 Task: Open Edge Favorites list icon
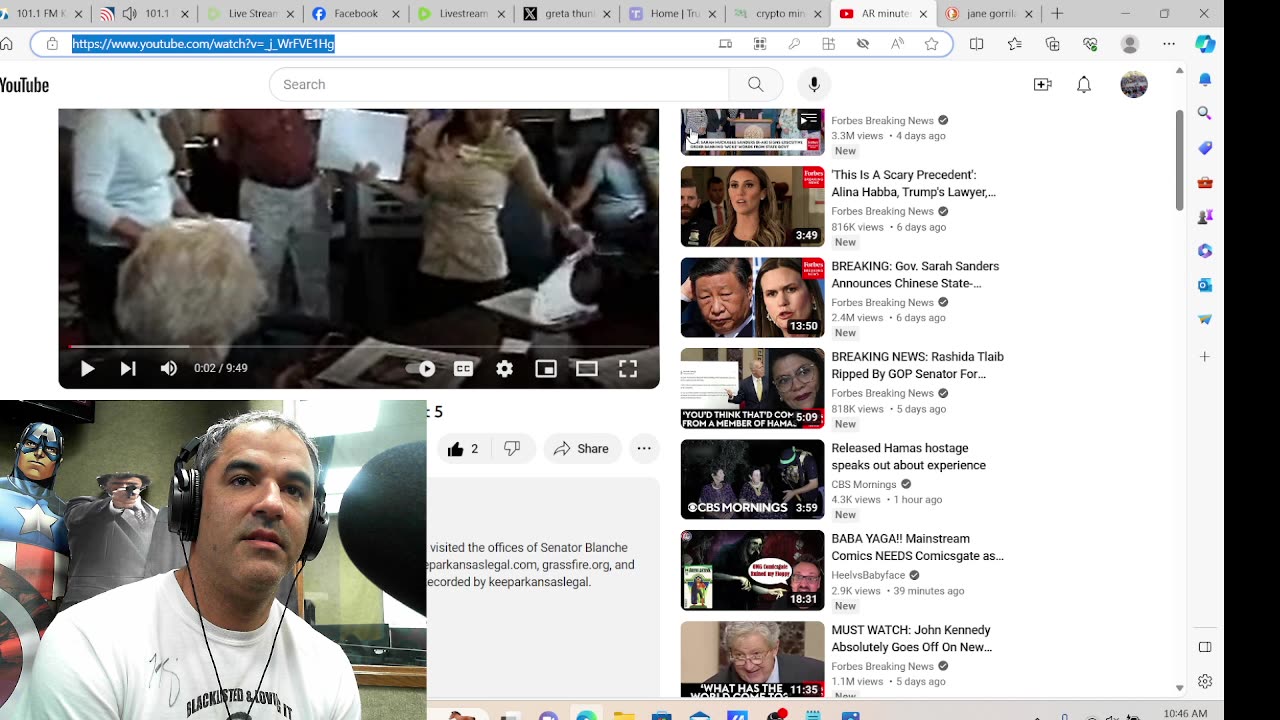(1015, 44)
